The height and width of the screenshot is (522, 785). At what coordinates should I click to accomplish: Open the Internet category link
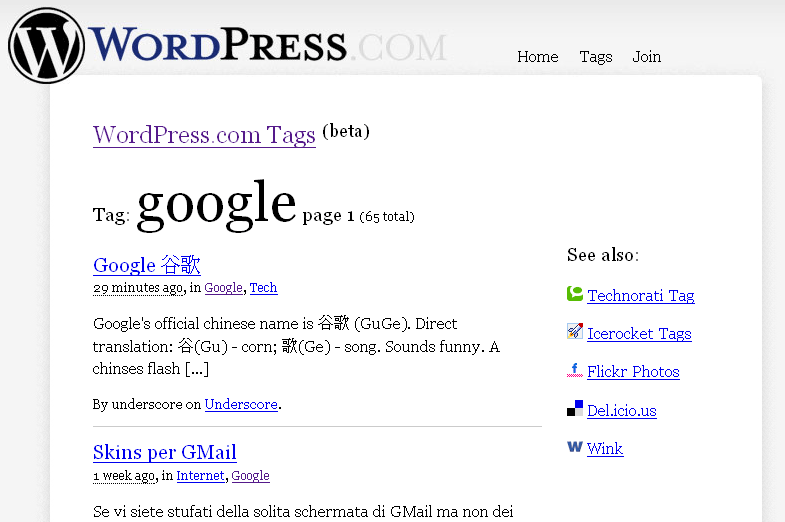(200, 475)
